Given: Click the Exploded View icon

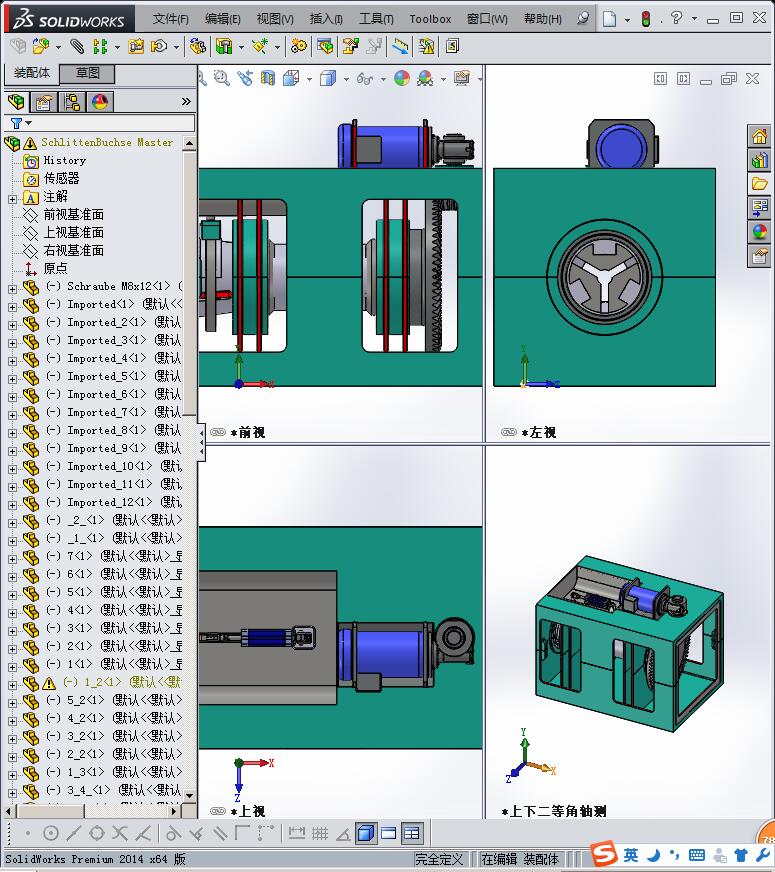Looking at the screenshot, I should pos(350,46).
